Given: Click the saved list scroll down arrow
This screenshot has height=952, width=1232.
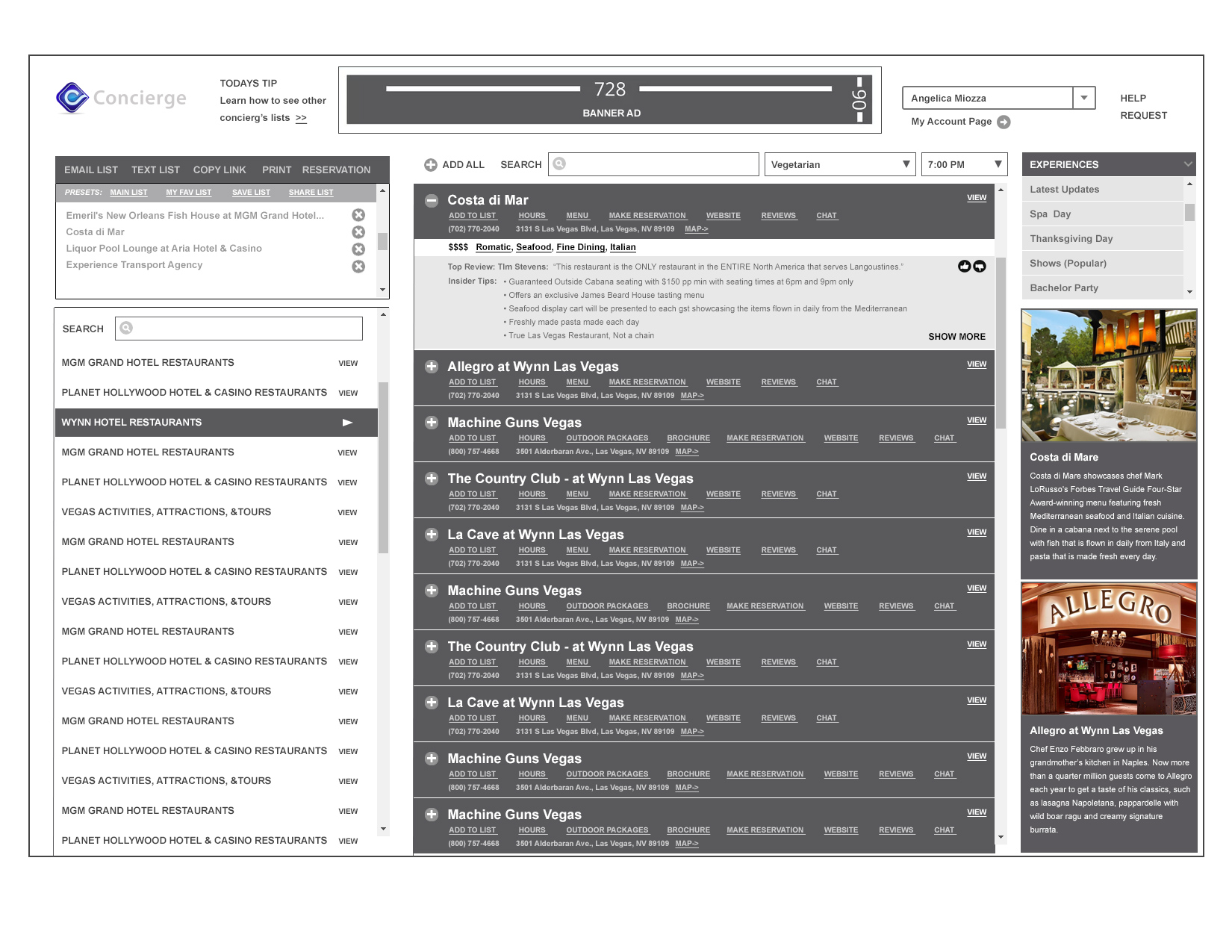Looking at the screenshot, I should pos(383,290).
